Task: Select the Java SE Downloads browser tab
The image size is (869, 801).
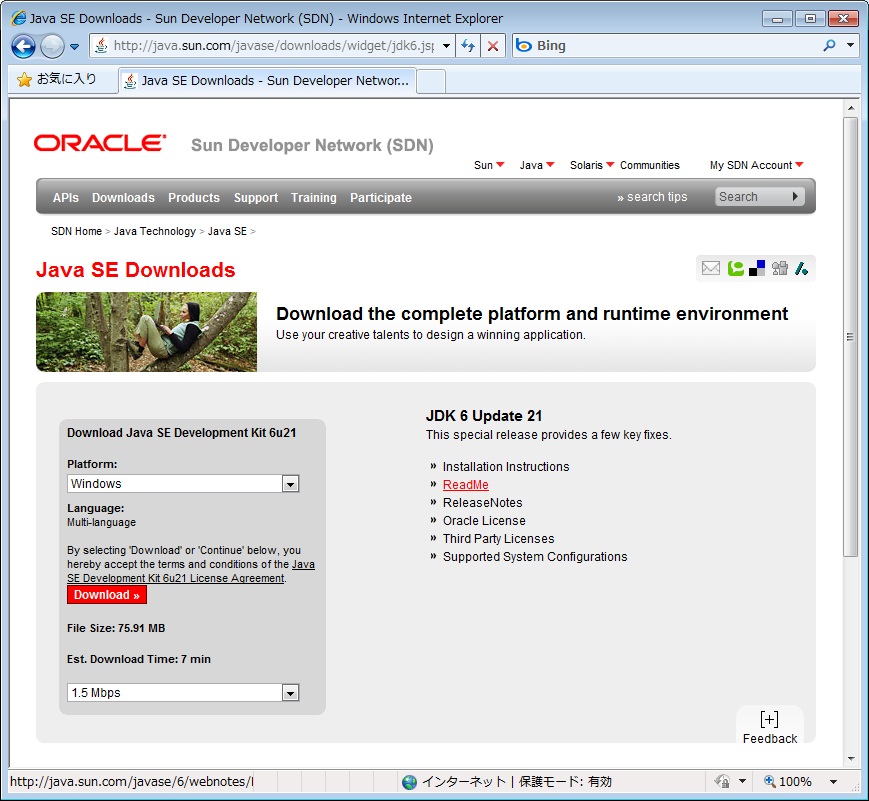Action: coord(268,81)
